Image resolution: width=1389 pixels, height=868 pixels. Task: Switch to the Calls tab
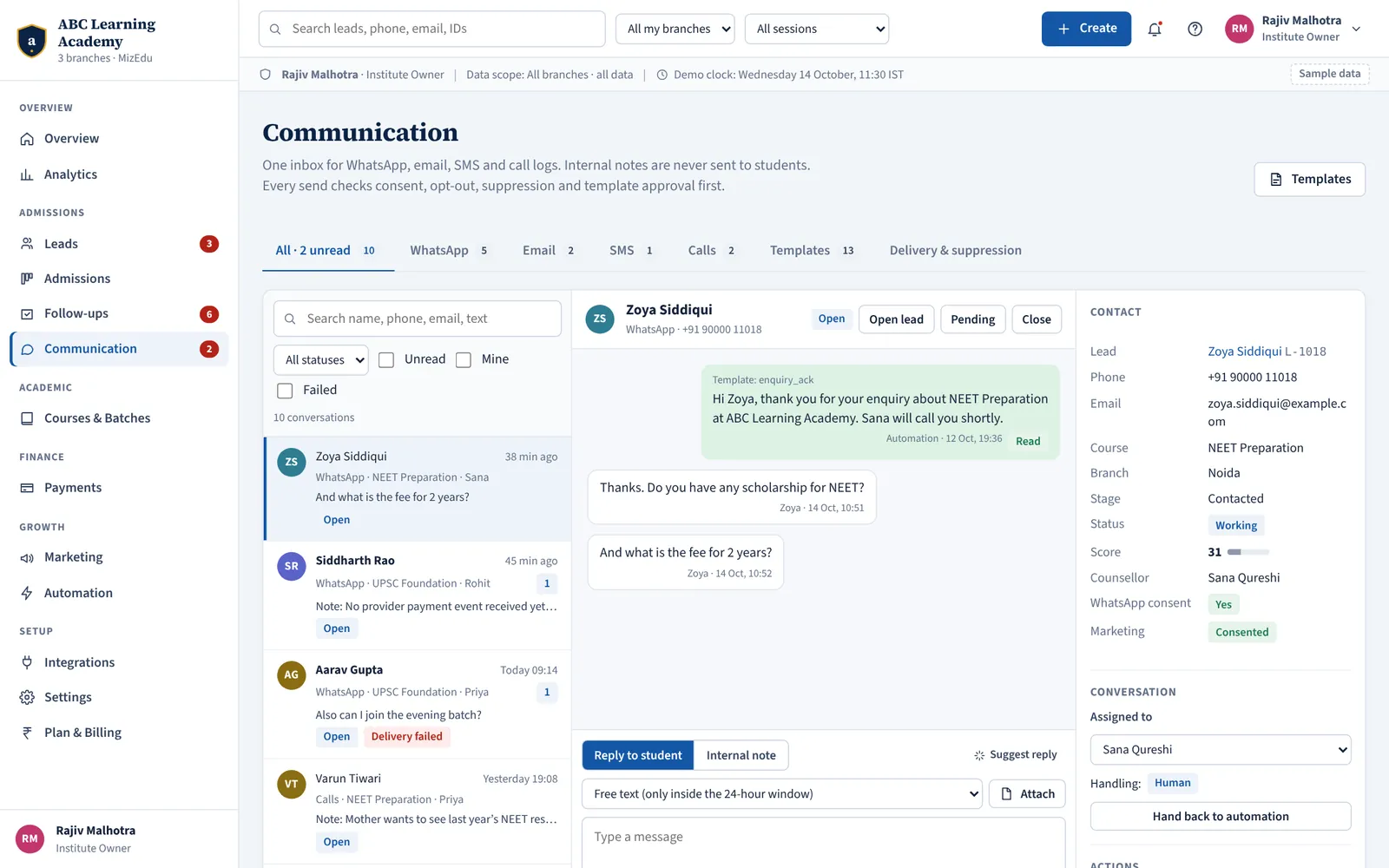(712, 250)
